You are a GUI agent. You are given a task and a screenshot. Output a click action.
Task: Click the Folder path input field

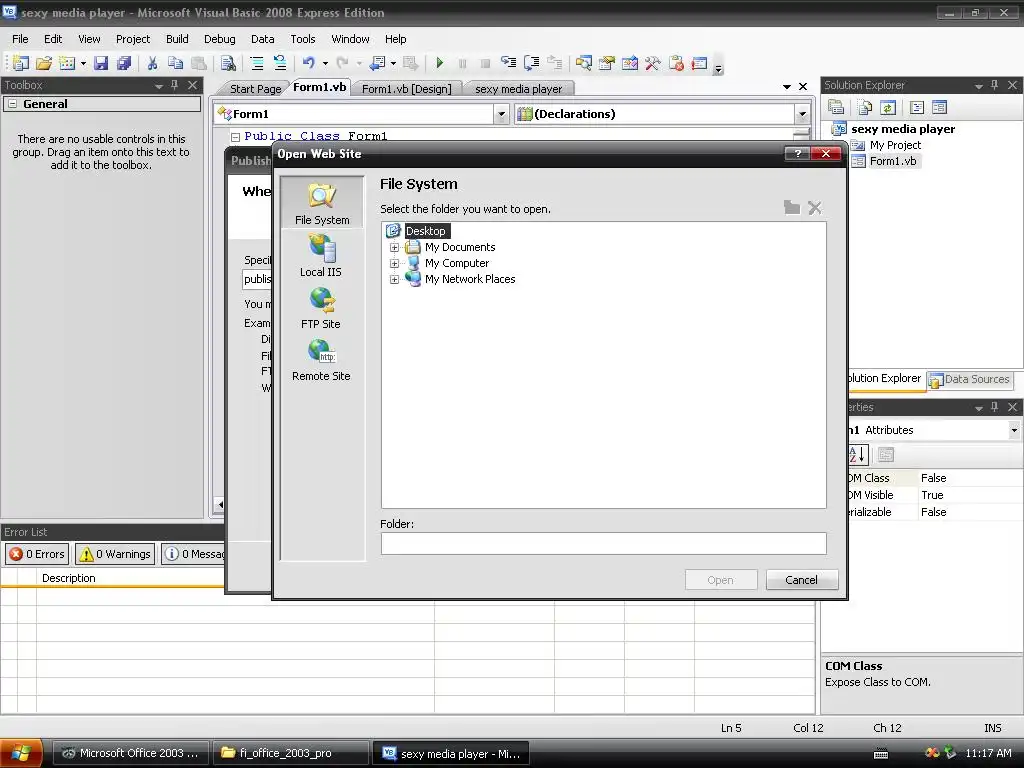pyautogui.click(x=603, y=543)
